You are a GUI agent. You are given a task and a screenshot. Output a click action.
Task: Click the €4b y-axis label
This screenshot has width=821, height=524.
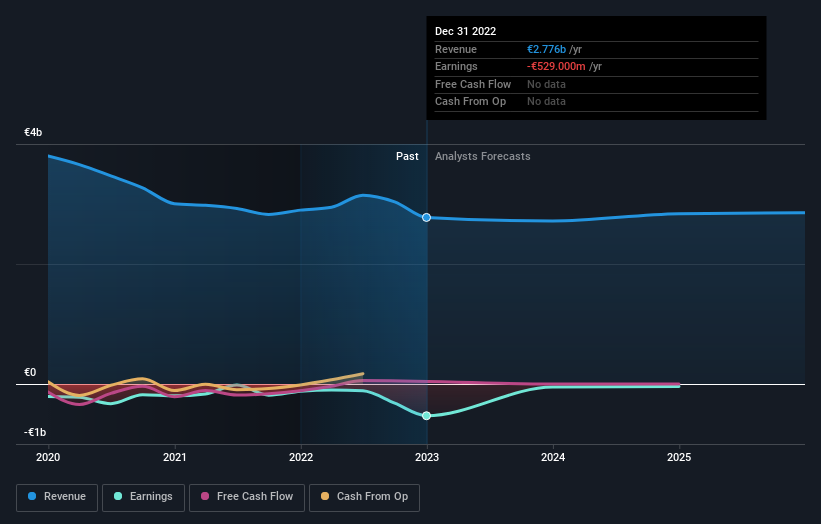click(33, 132)
